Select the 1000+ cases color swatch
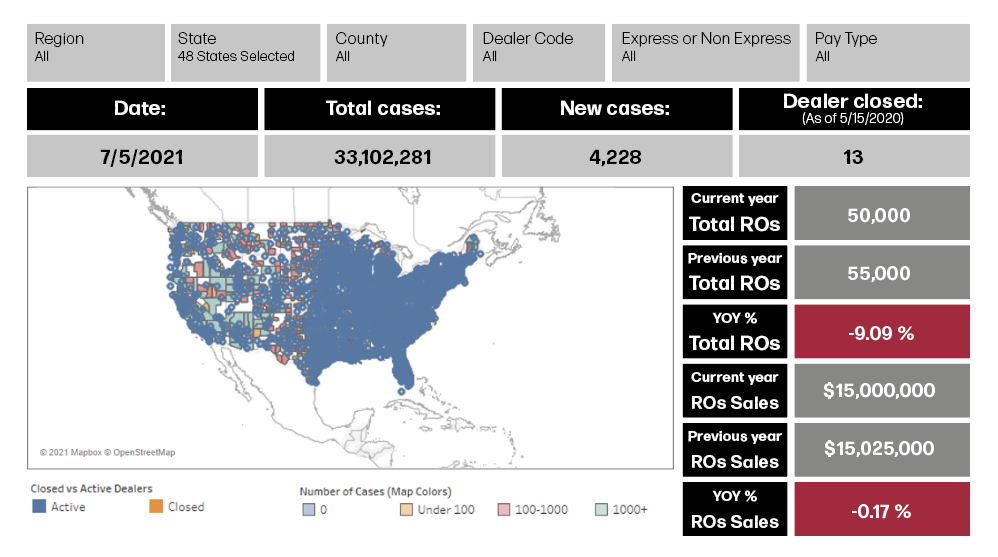998x557 pixels. (601, 510)
